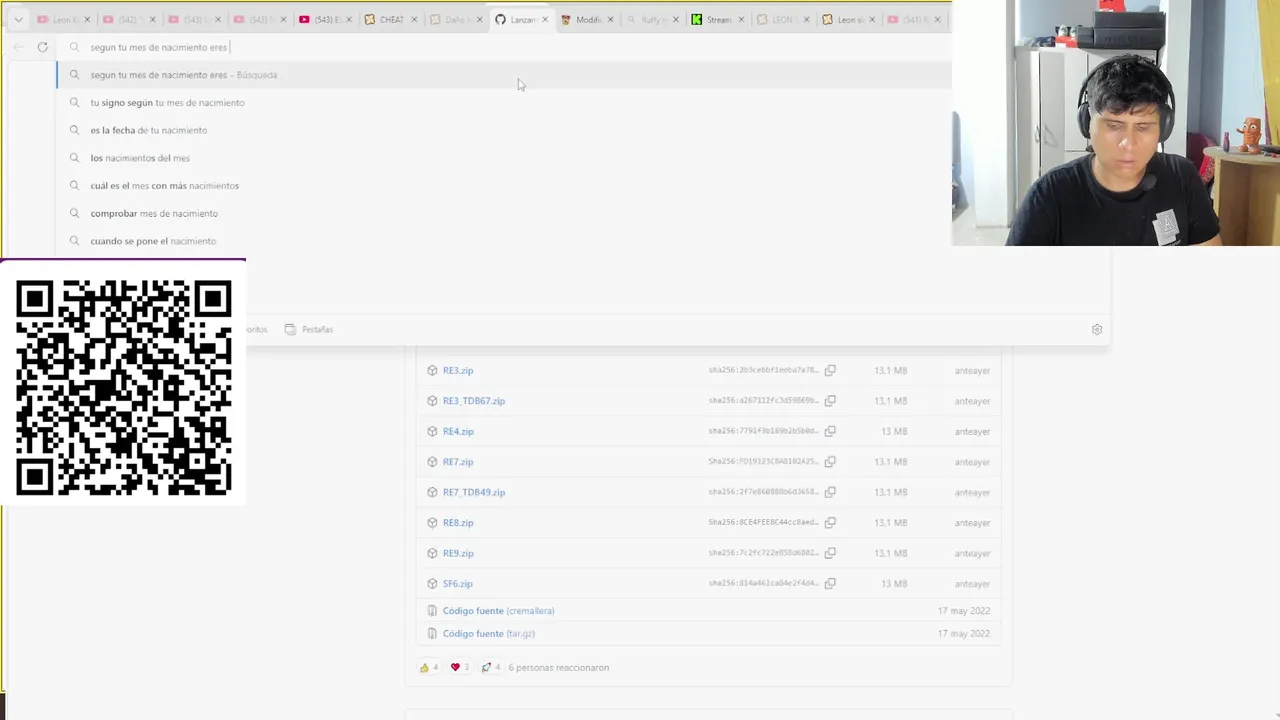Download RE4.zip

458,431
